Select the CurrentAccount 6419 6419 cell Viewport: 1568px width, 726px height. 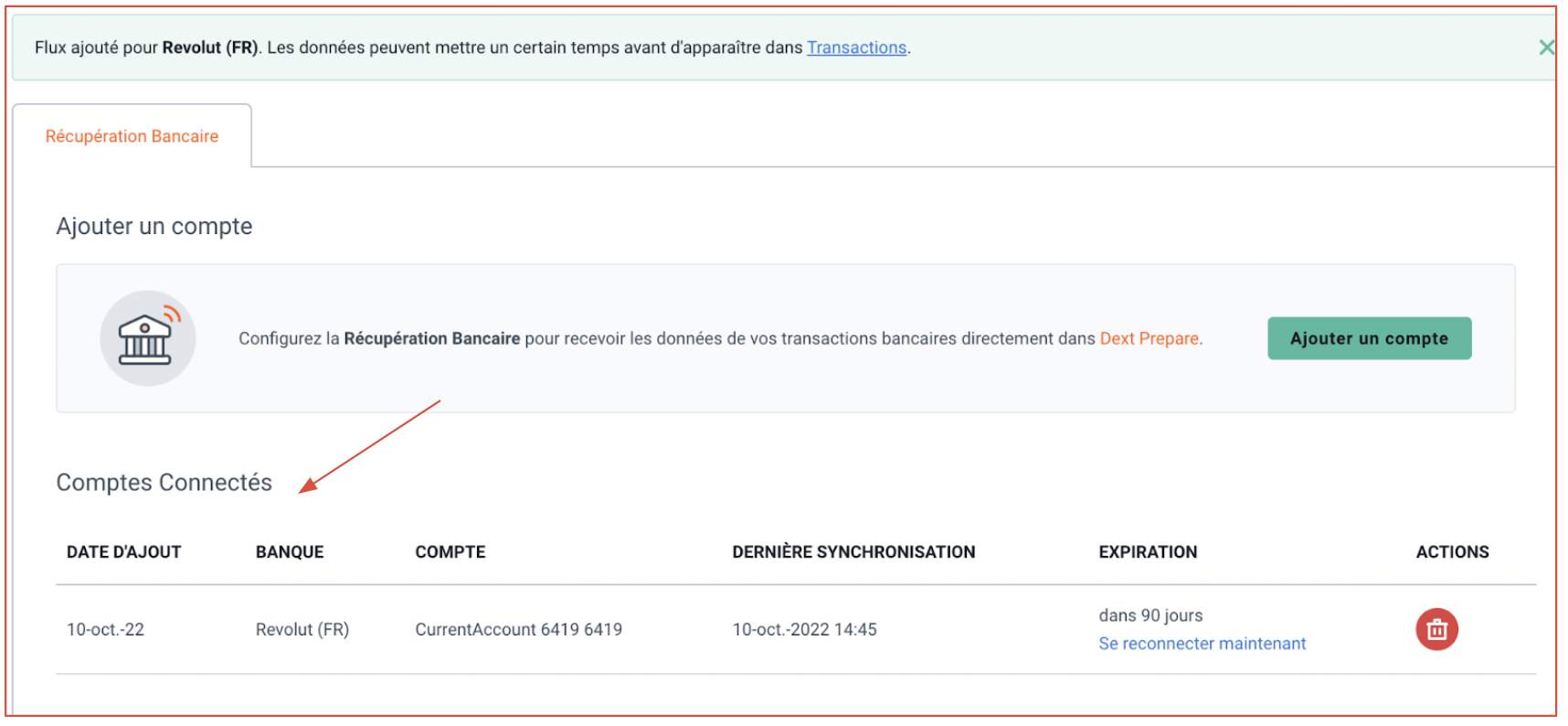(518, 630)
